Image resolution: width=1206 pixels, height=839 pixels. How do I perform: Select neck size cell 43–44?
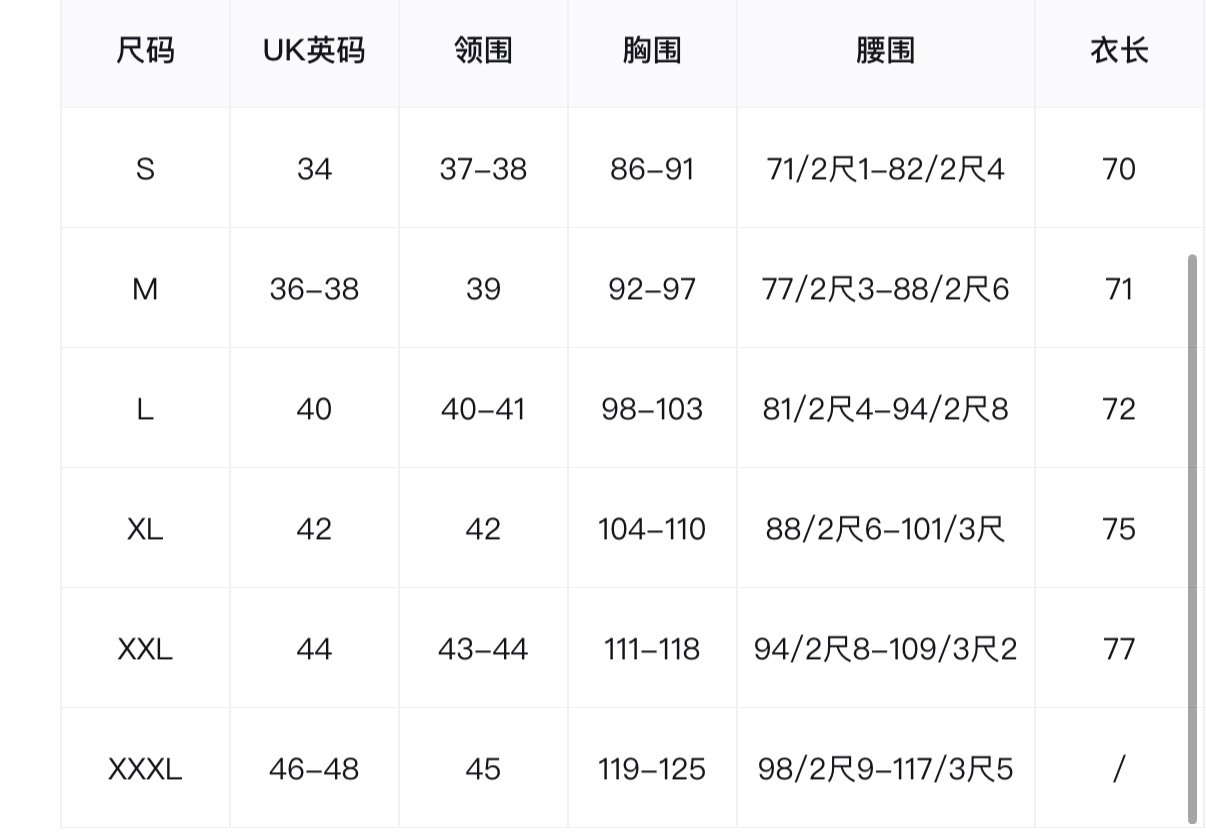[x=483, y=649]
